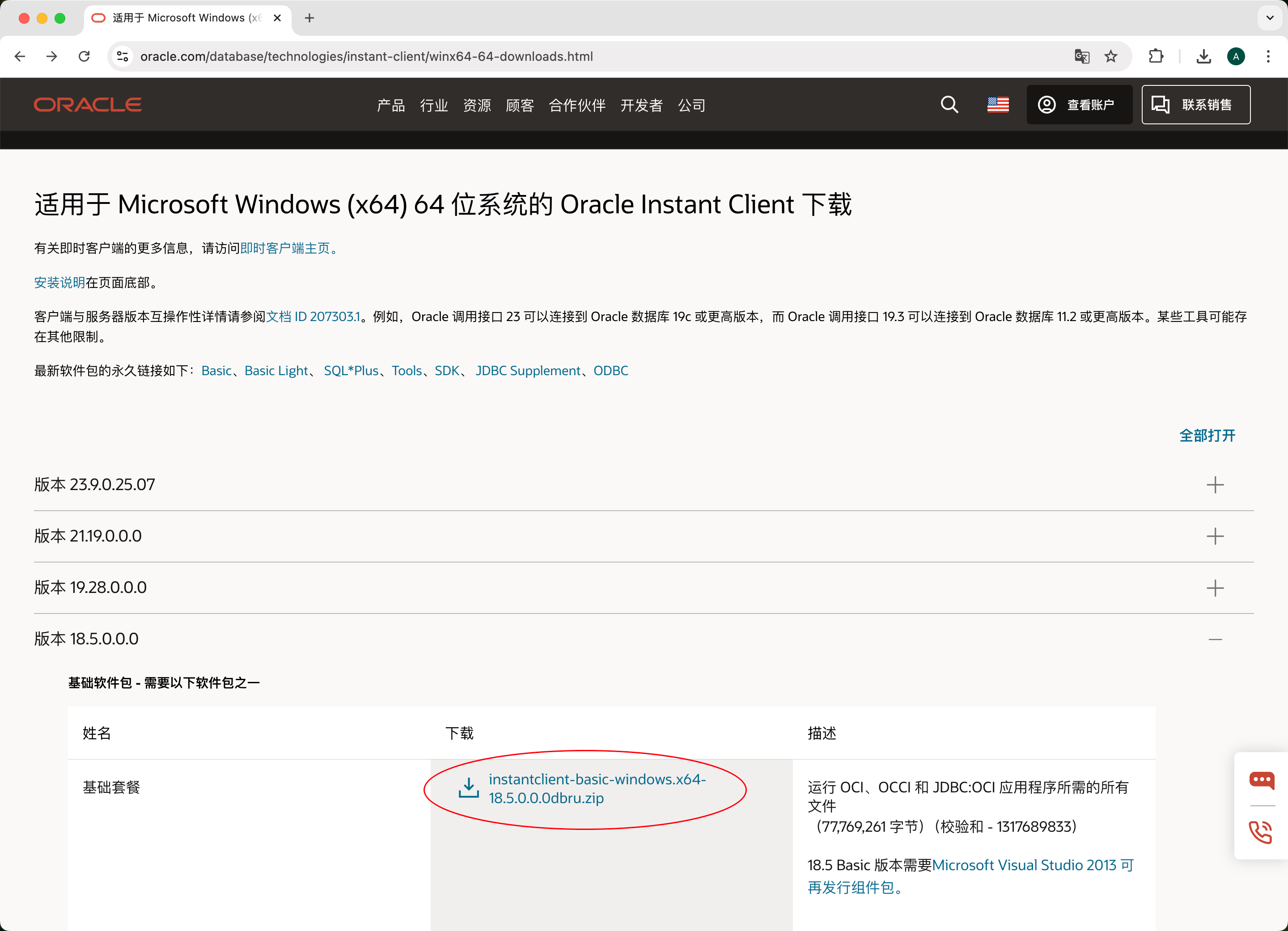
Task: Open the Google Translate icon in address bar
Action: [x=1081, y=56]
